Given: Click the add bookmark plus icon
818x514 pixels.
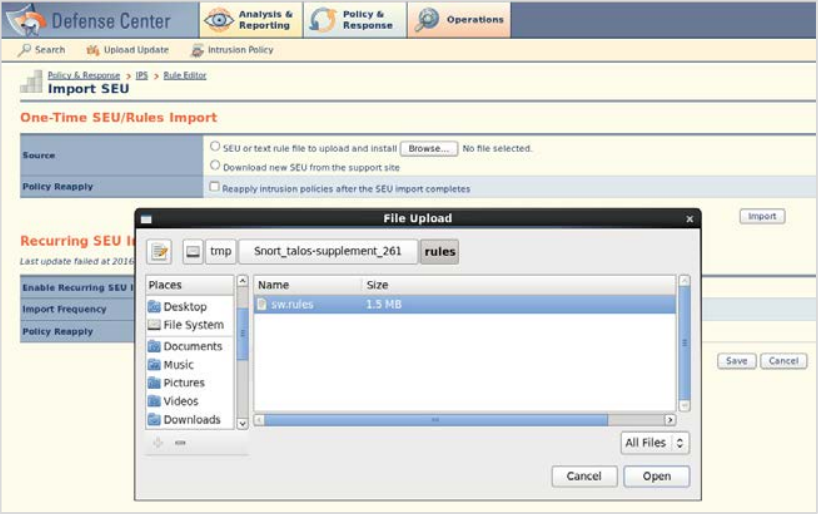Looking at the screenshot, I should [158, 443].
